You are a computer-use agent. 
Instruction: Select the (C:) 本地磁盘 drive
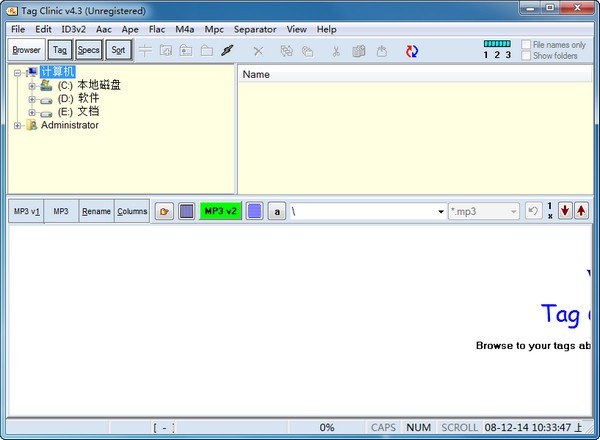click(x=89, y=85)
